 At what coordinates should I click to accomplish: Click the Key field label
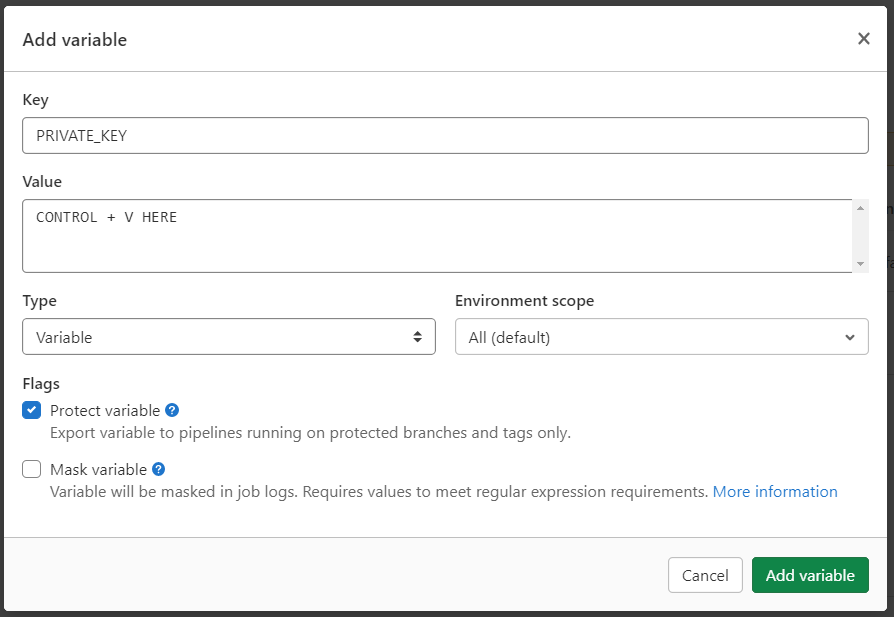35,100
